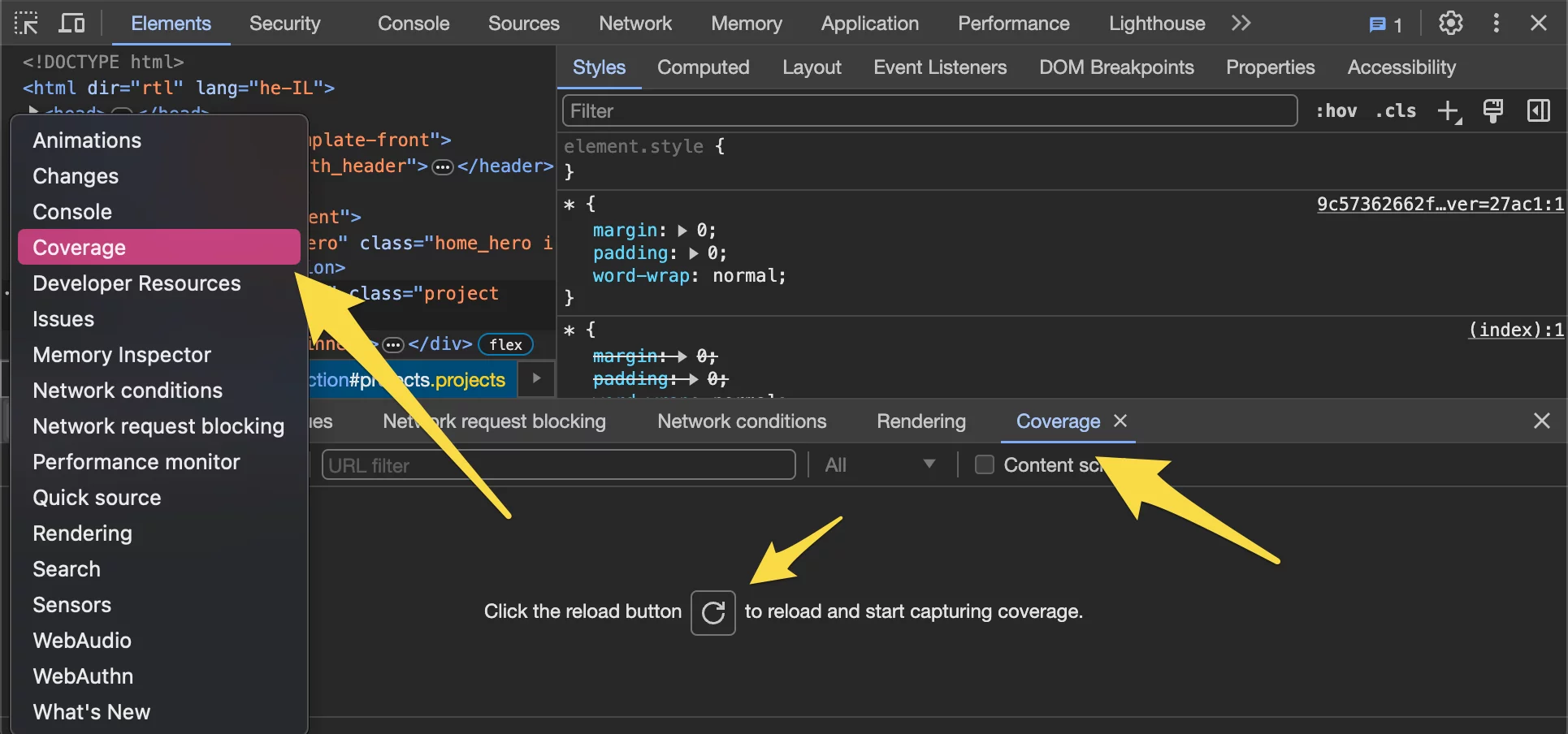1568x734 pixels.
Task: Open the All coverage type dropdown
Action: [x=881, y=464]
